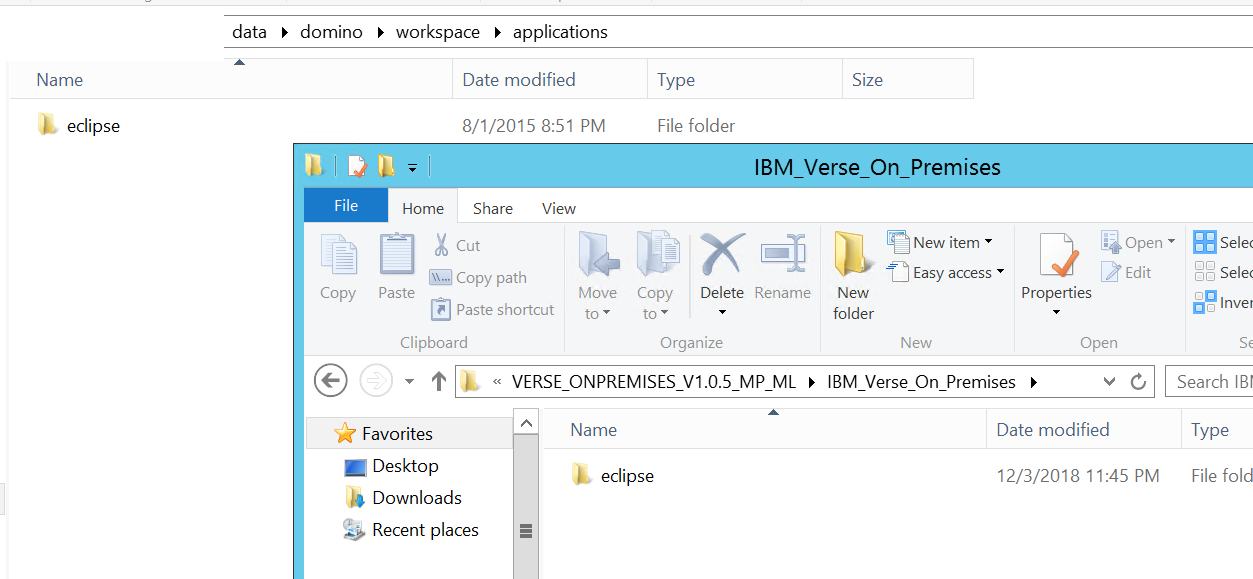Click the Refresh button in address bar

coord(1137,382)
